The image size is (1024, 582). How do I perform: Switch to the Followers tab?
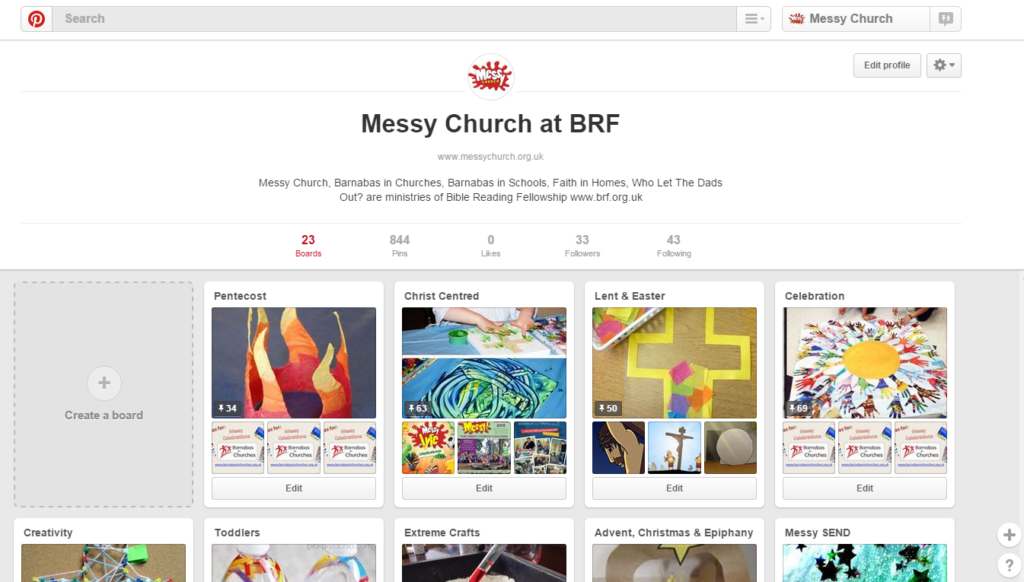tap(582, 246)
